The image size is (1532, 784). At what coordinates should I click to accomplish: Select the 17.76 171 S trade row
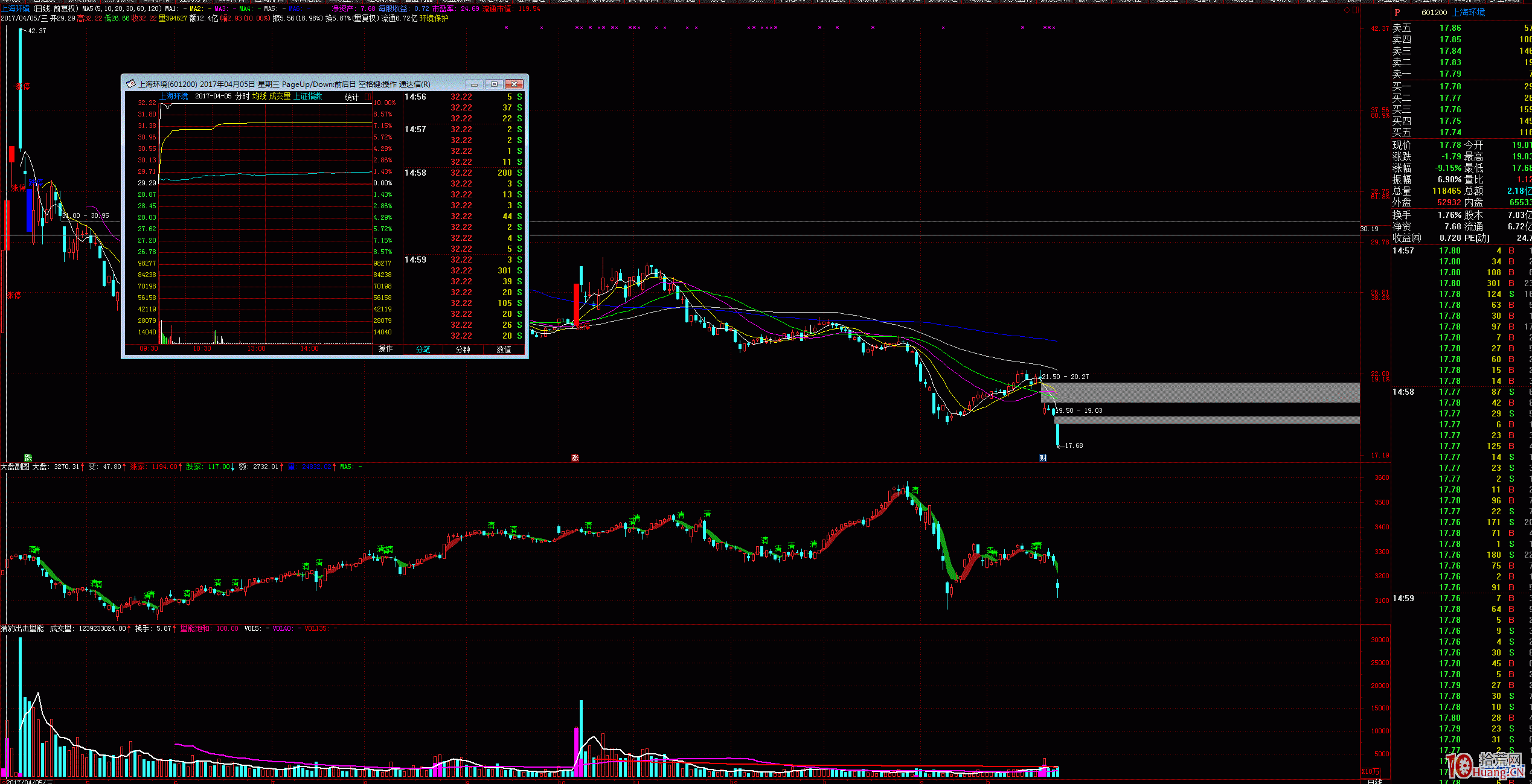1461,522
